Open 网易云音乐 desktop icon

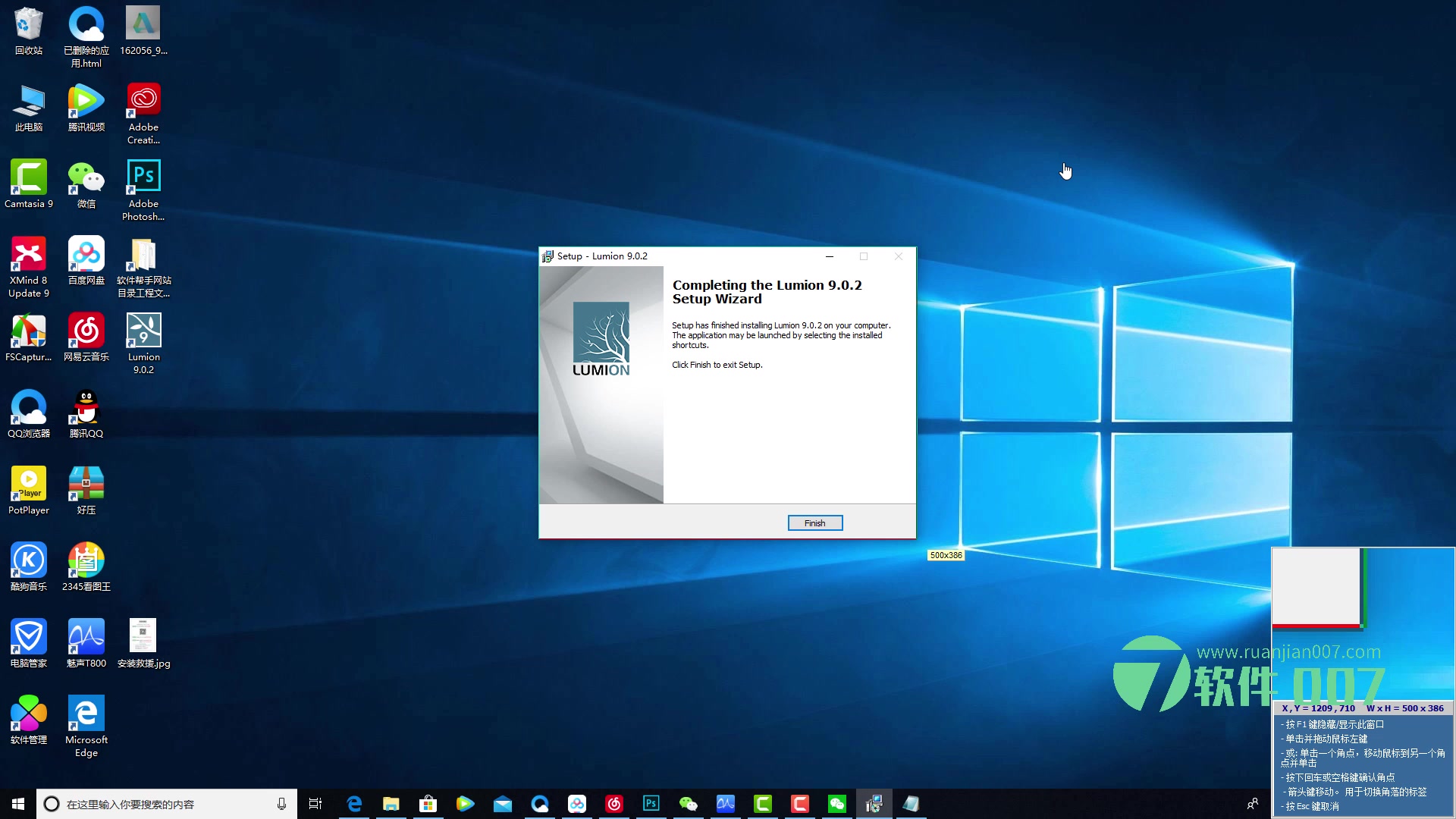coord(86,332)
